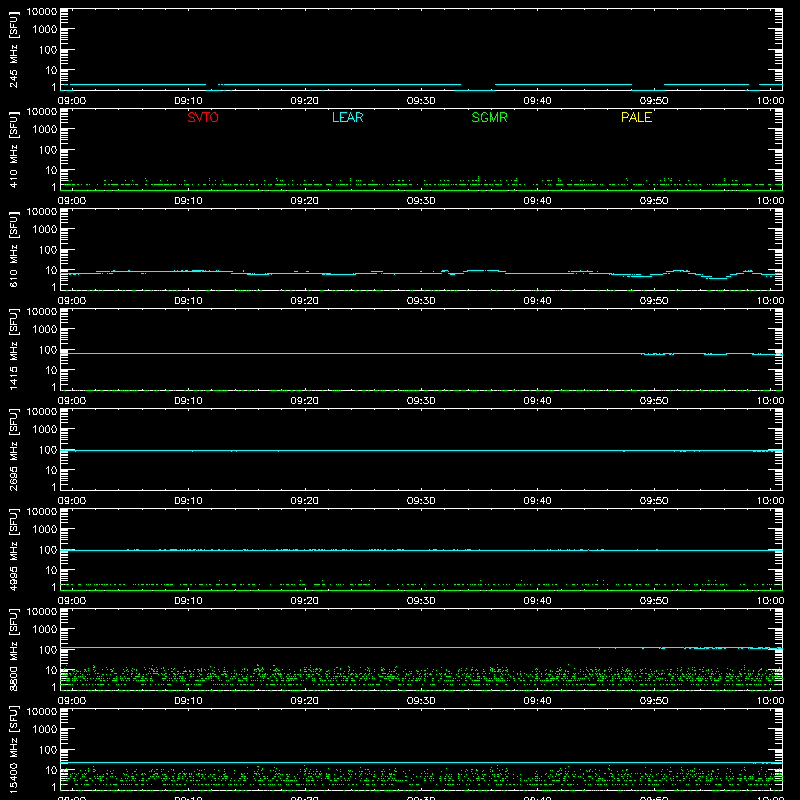Click 09:40 time label under 2695 MHz plot
This screenshot has width=800, height=800.
pyautogui.click(x=537, y=501)
